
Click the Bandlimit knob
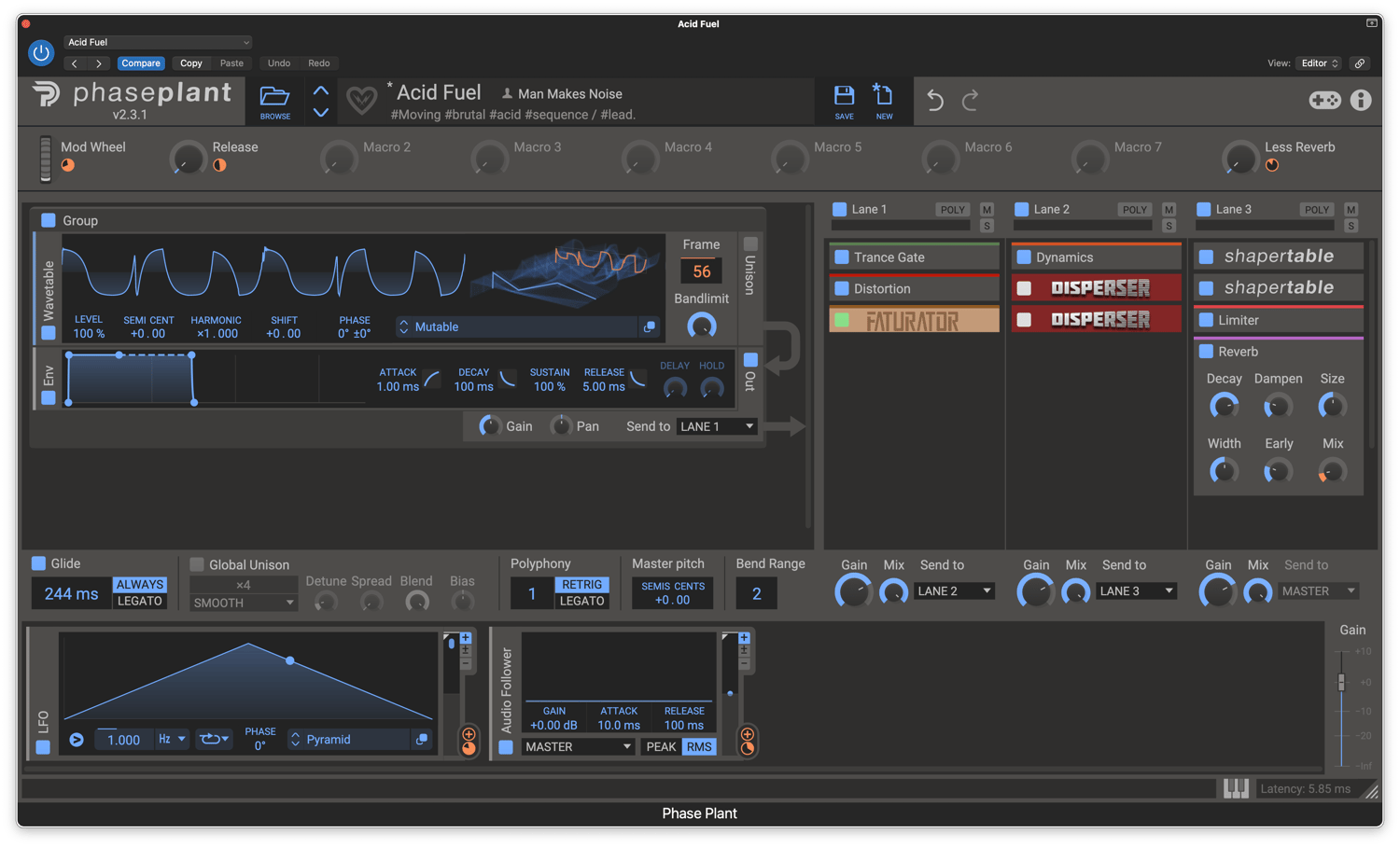(702, 326)
